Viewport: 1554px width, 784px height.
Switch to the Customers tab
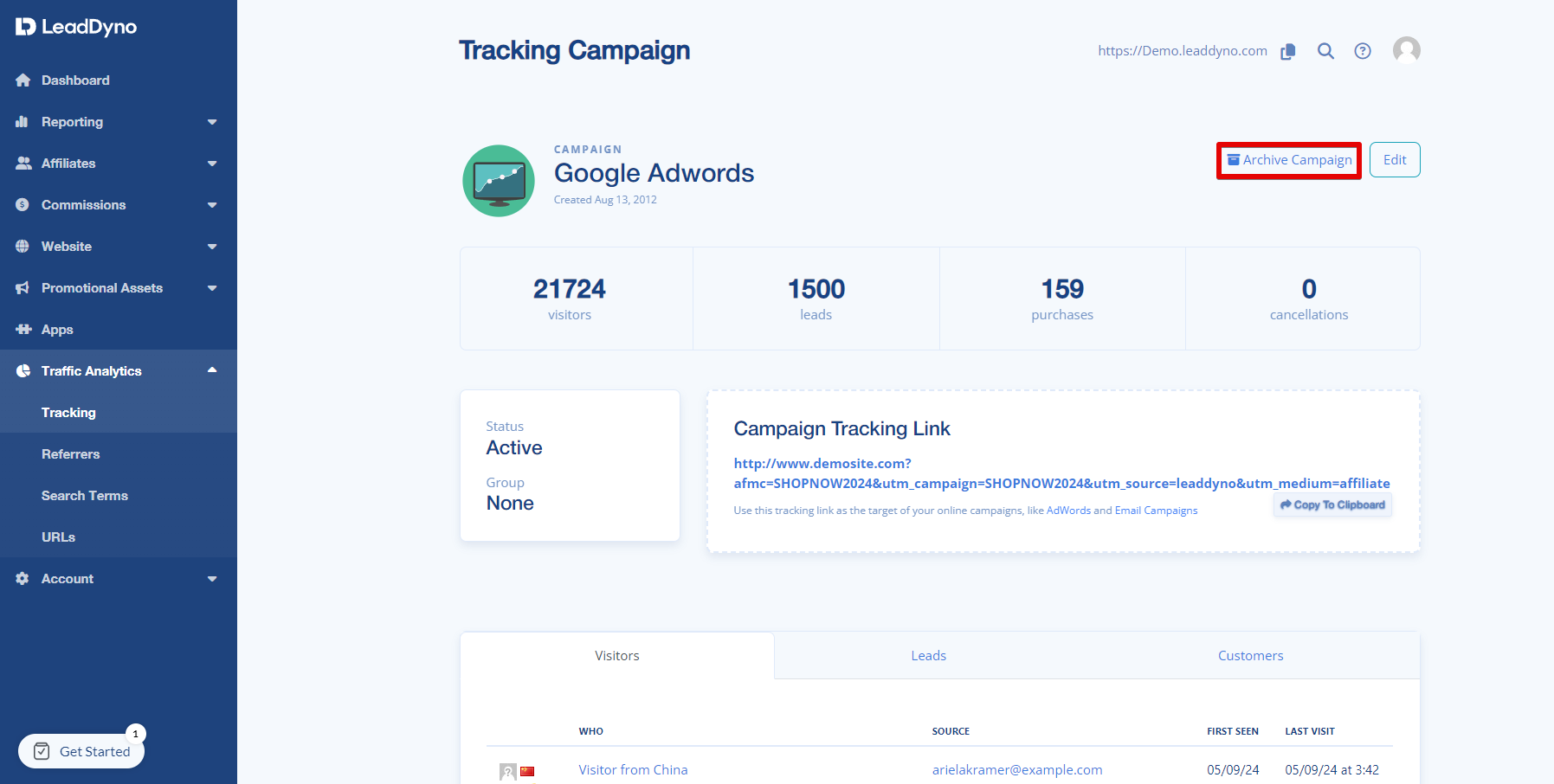pyautogui.click(x=1251, y=656)
